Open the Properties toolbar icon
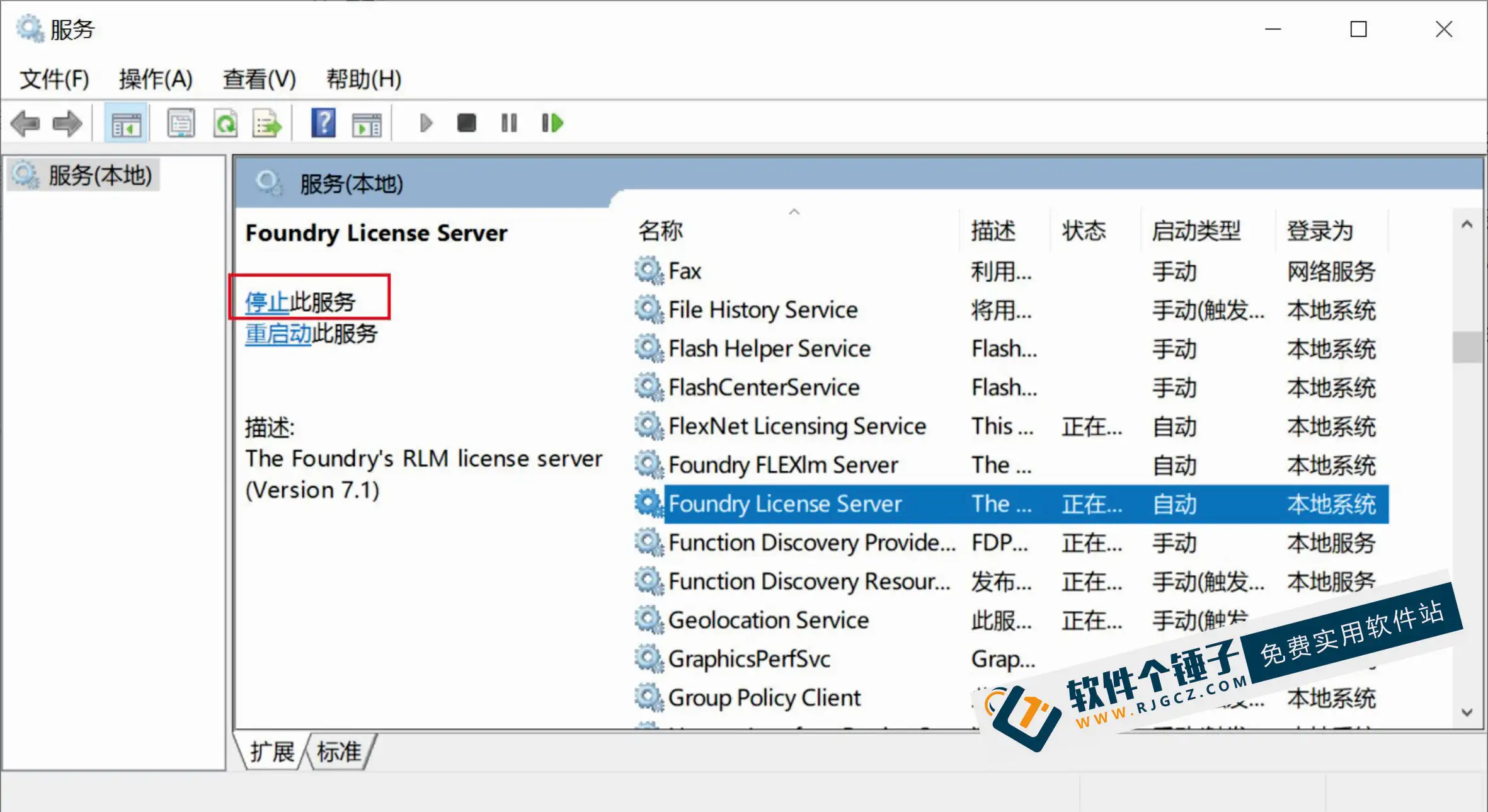 point(181,123)
